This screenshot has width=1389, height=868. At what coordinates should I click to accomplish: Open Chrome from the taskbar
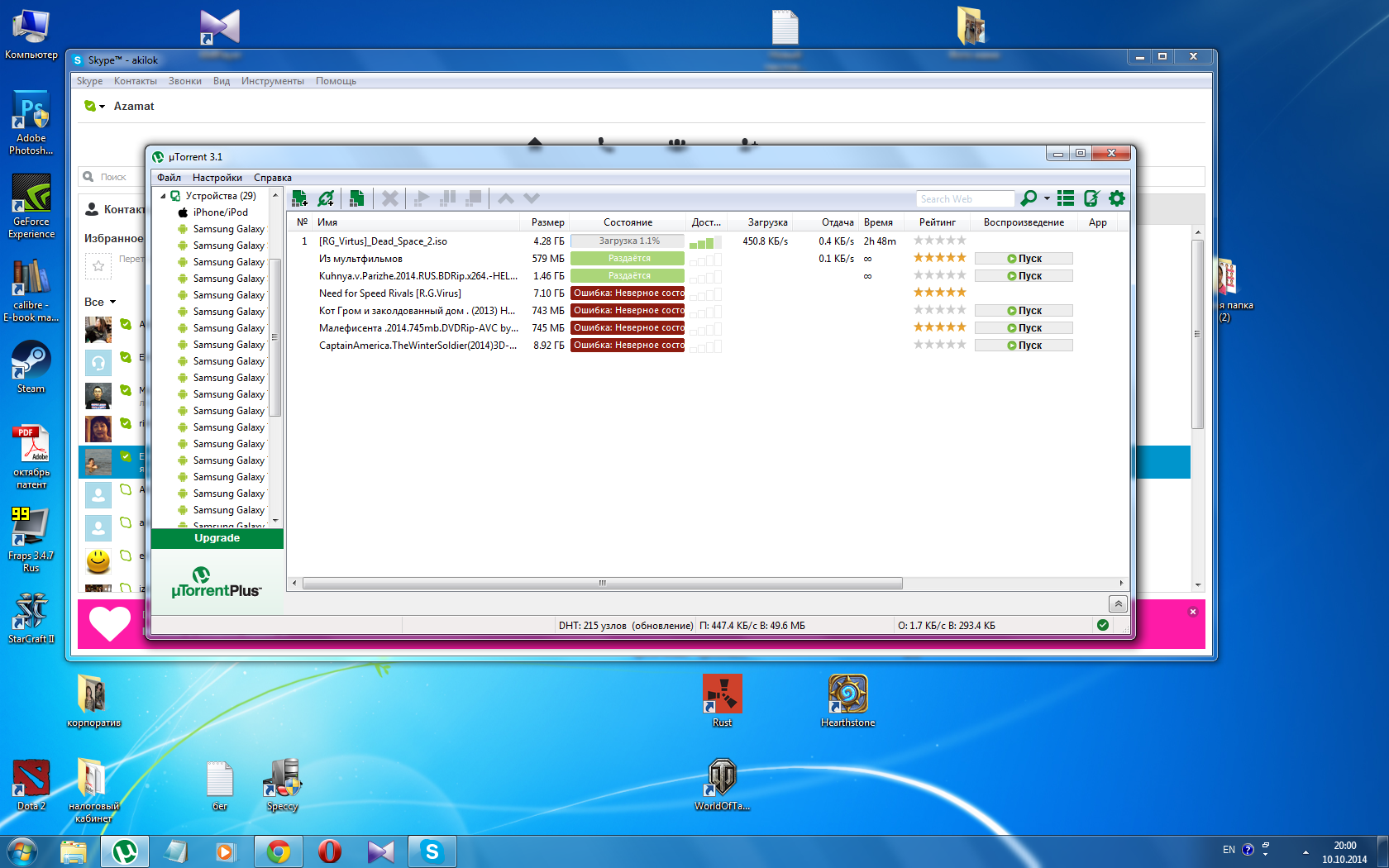pos(279,851)
